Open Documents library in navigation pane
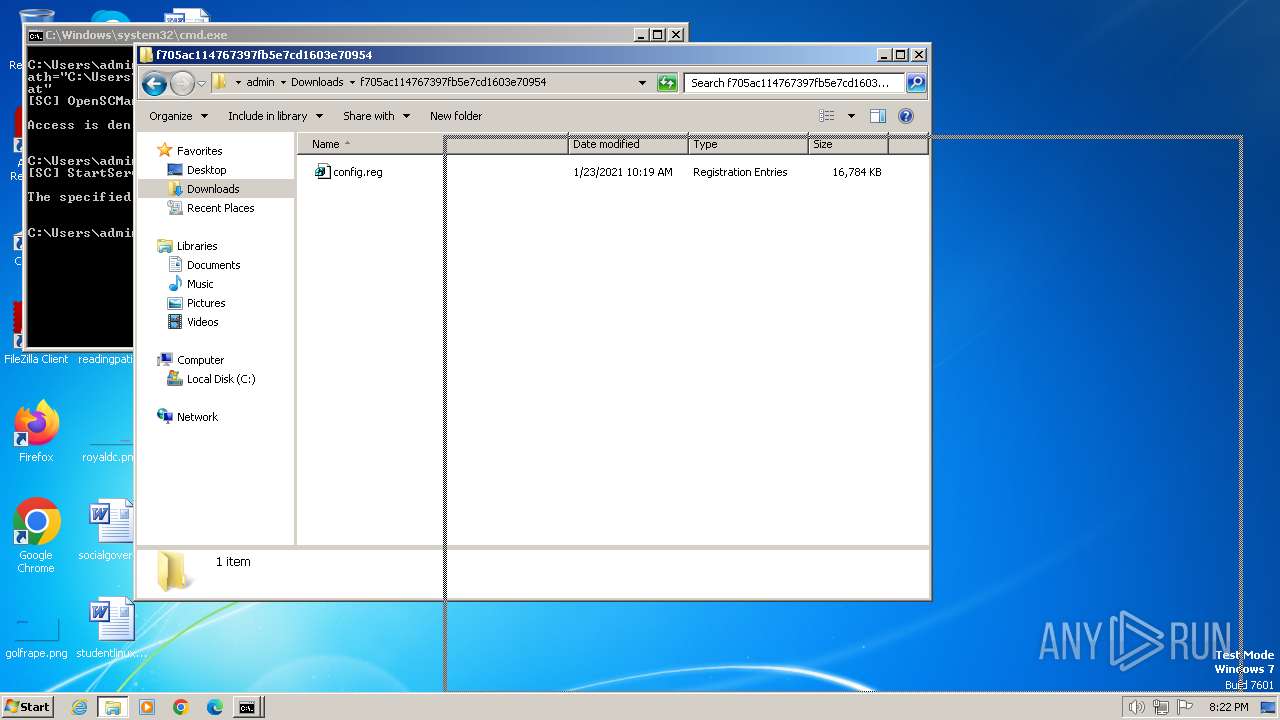The height and width of the screenshot is (720, 1280). [x=213, y=265]
